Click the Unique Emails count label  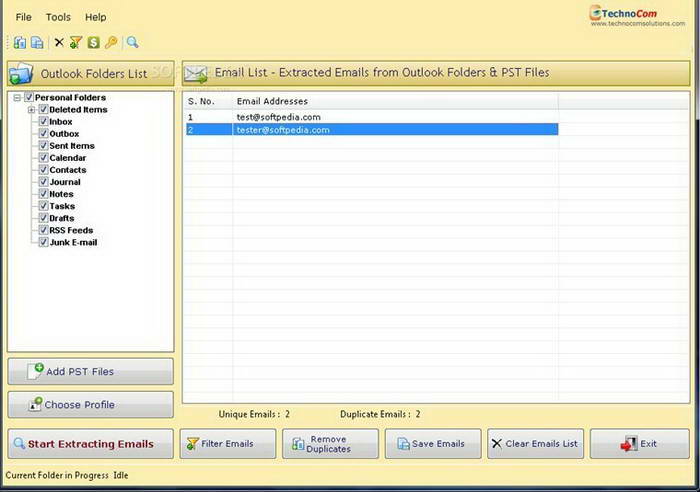click(x=254, y=414)
